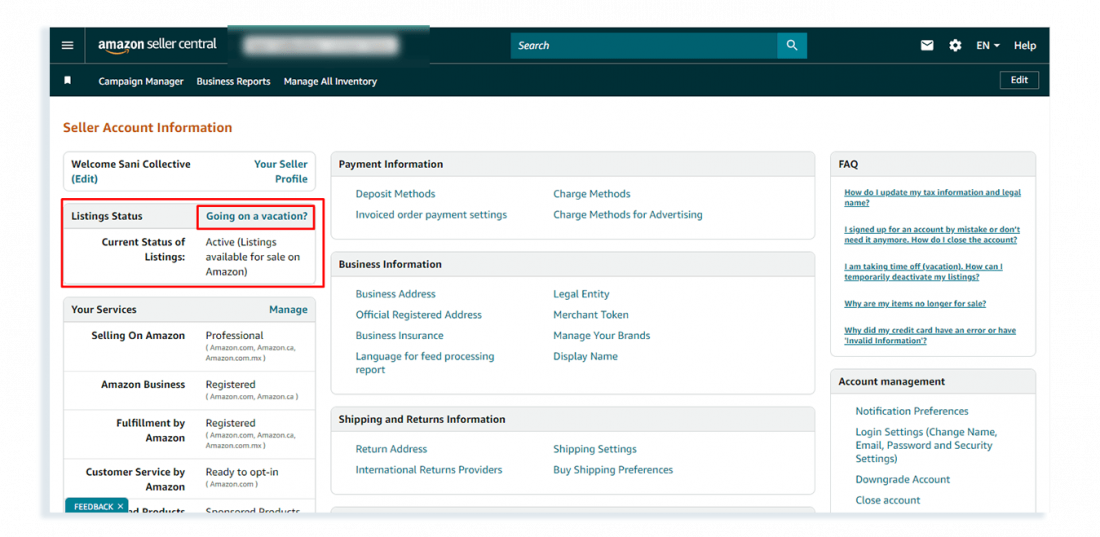Open Legal Entity
Image resolution: width=1100 pixels, height=537 pixels.
581,294
